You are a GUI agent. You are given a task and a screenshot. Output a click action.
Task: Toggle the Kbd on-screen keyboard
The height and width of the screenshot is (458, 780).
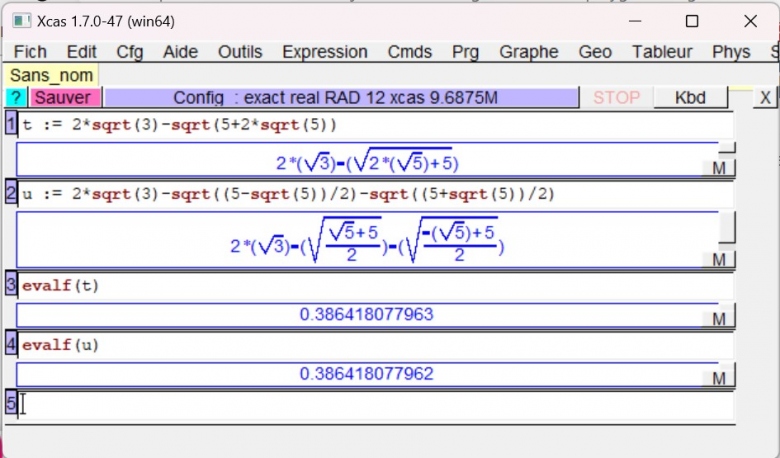(x=690, y=98)
